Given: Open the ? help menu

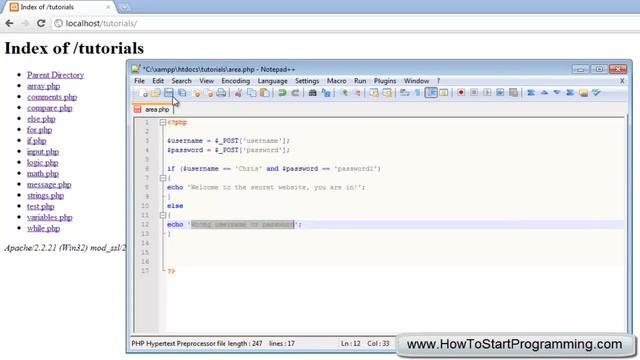Looking at the screenshot, I should tap(438, 81).
